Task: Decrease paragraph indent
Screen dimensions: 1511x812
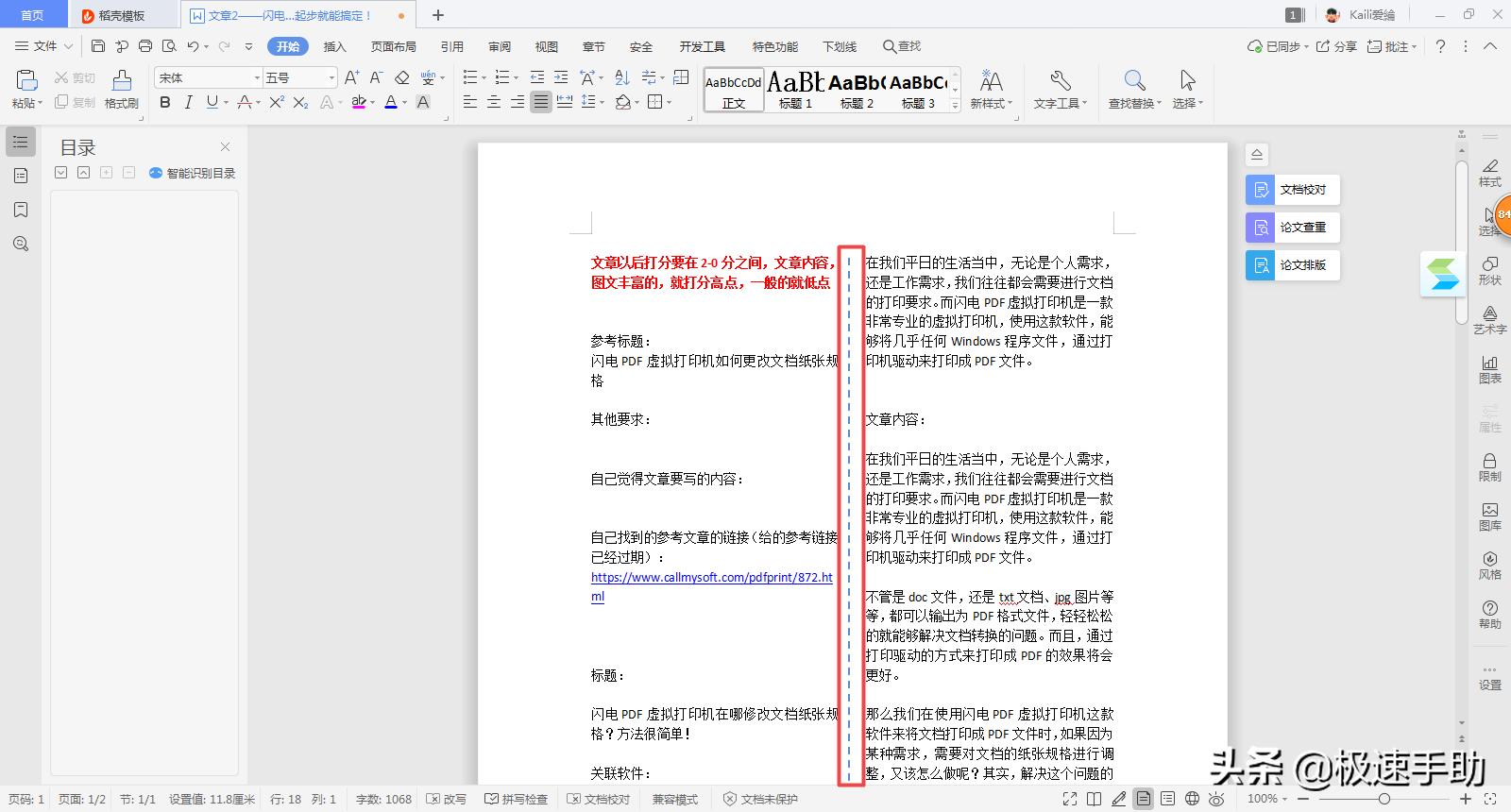Action: coord(537,77)
